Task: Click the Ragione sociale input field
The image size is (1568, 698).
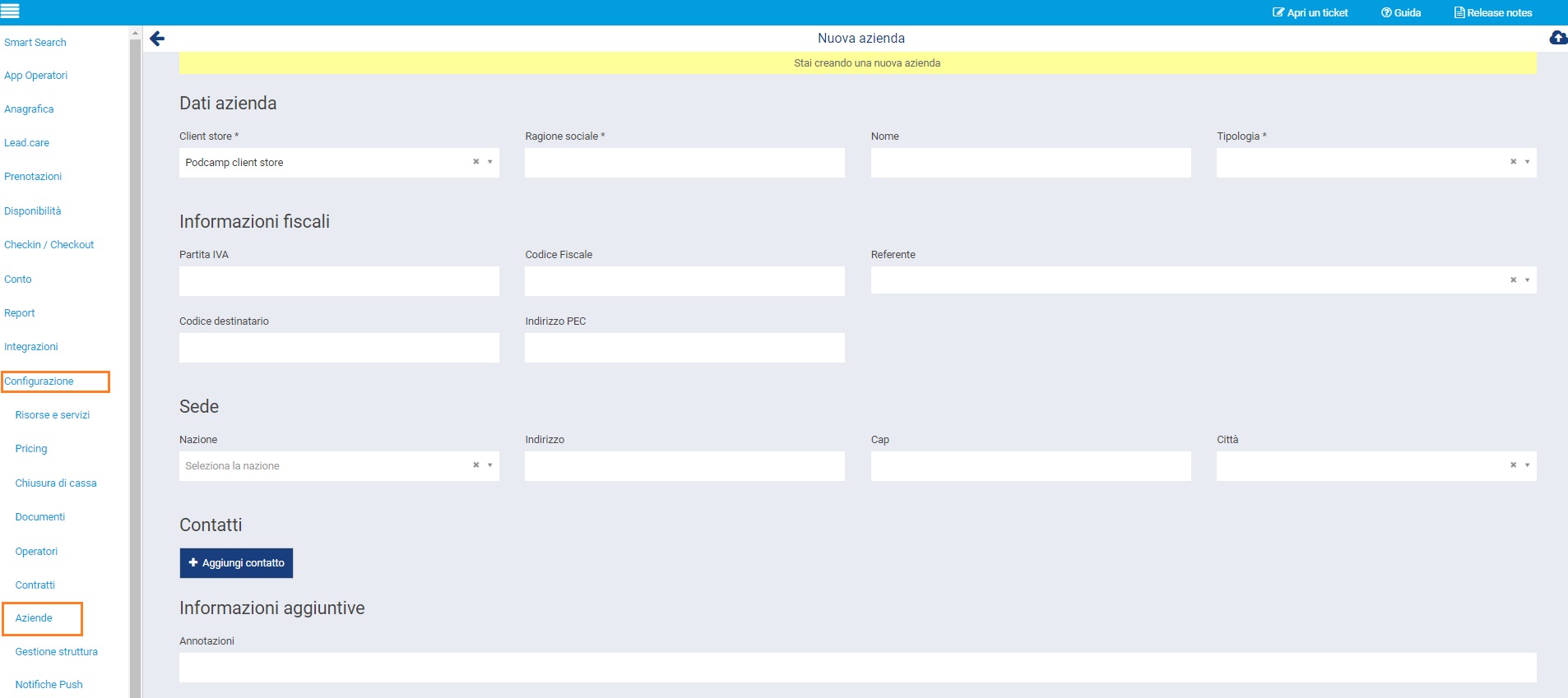Action: click(684, 163)
